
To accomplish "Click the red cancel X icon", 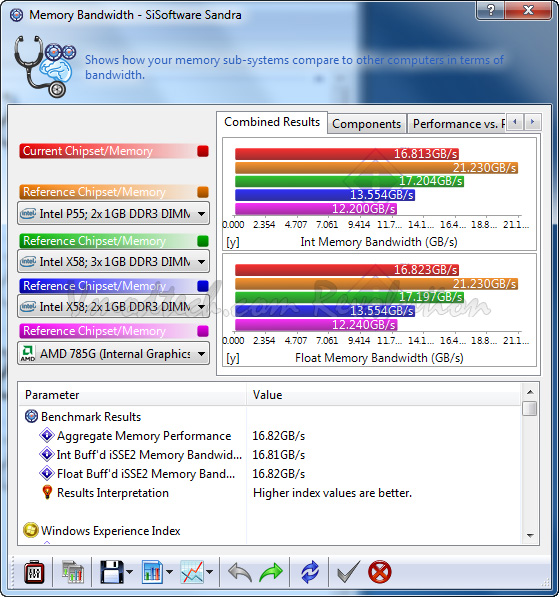I will click(380, 571).
